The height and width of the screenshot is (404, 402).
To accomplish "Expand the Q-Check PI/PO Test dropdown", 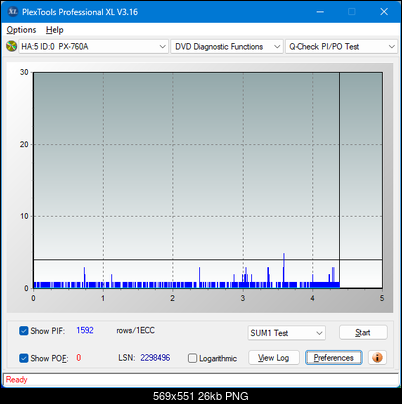I will (342, 47).
